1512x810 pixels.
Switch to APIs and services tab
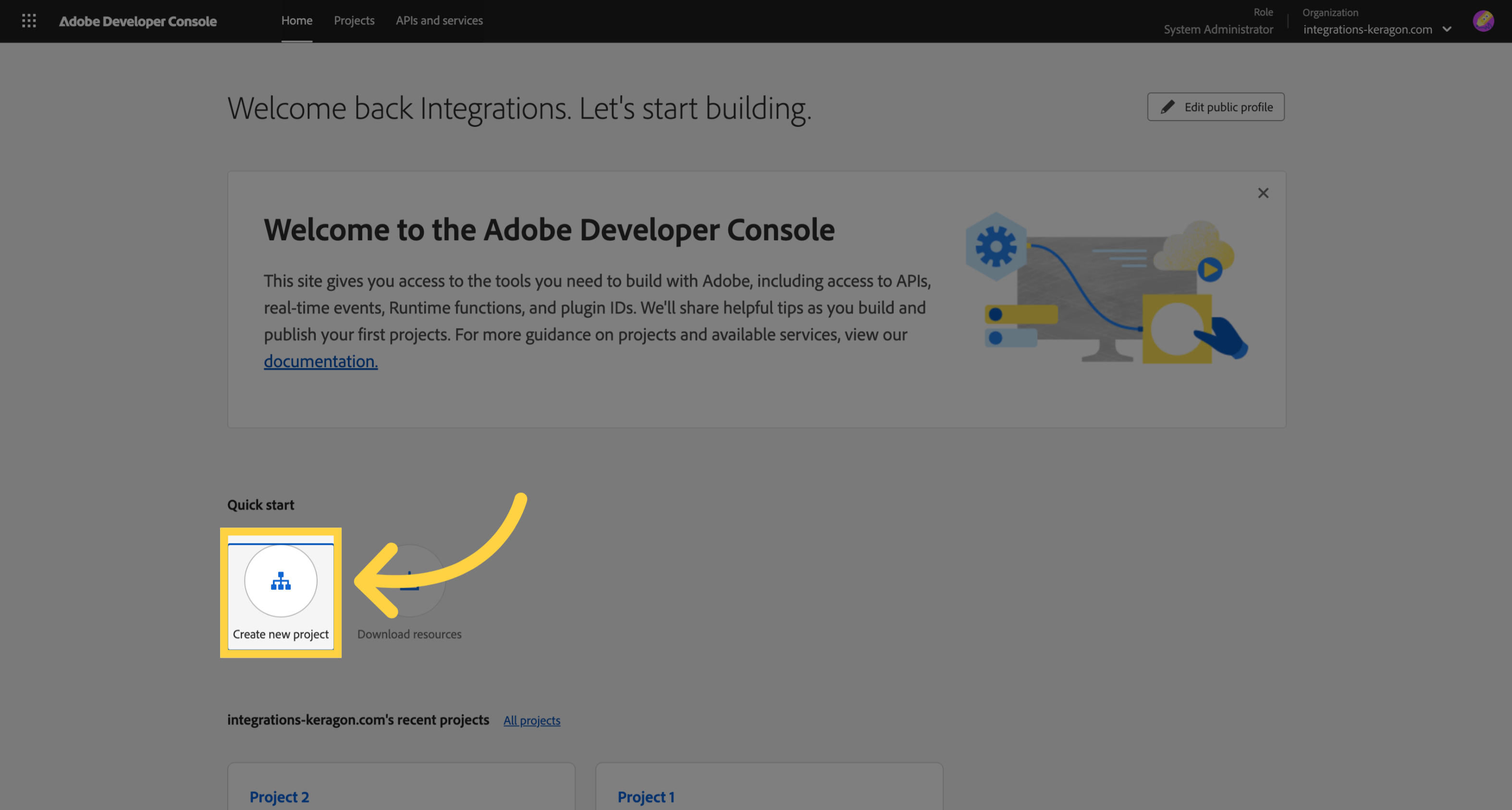439,21
